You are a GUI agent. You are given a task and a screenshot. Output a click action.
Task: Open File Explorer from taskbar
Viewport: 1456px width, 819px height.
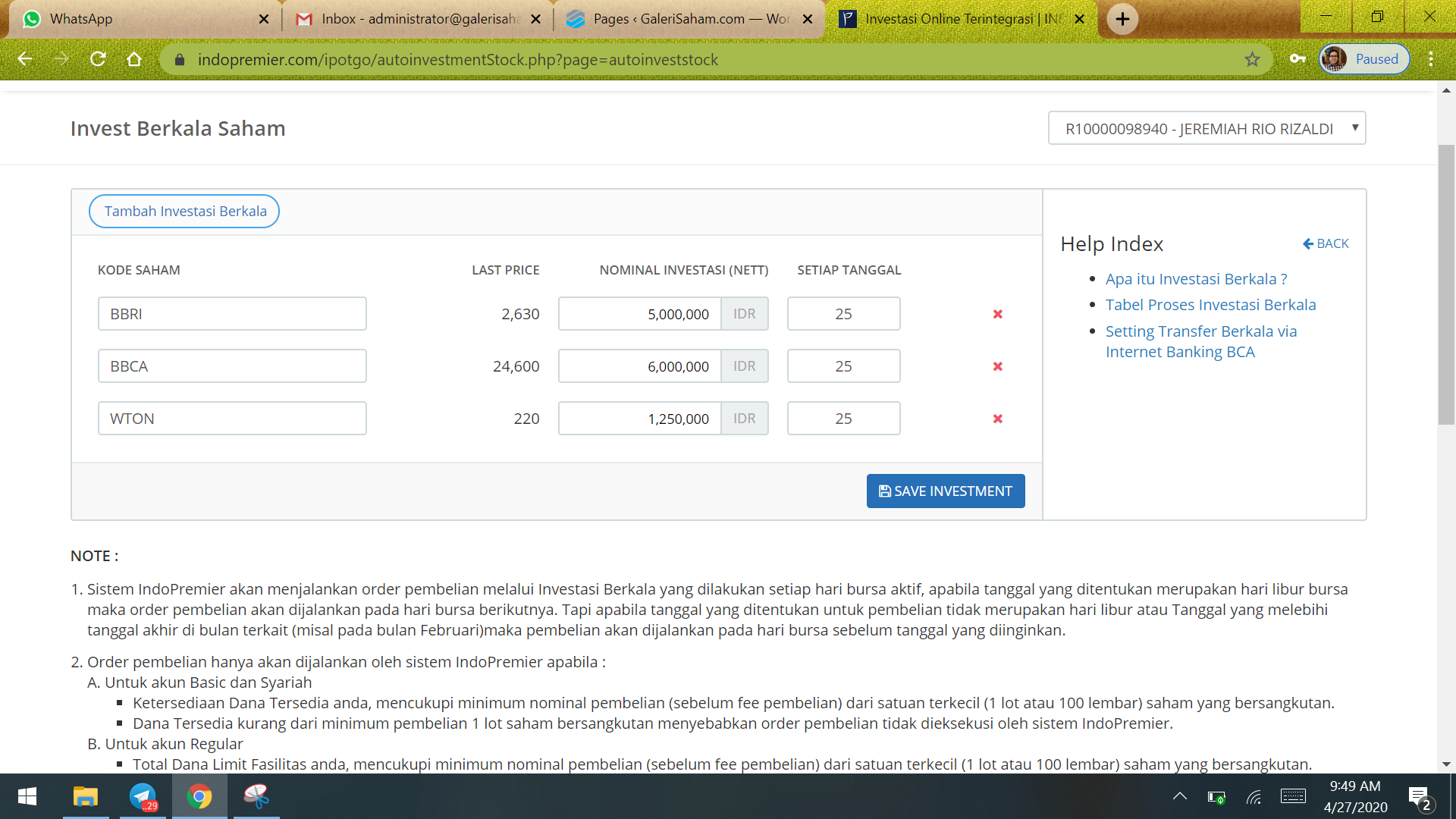(85, 796)
